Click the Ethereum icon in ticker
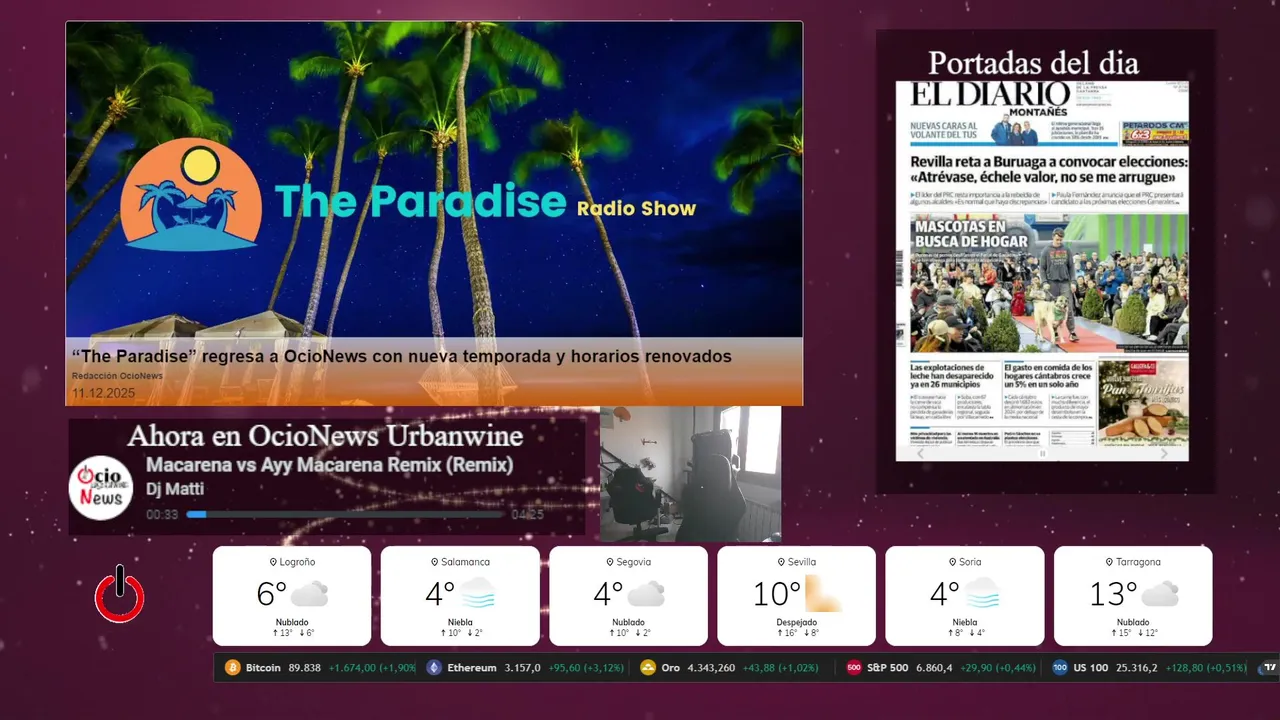The width and height of the screenshot is (1280, 720). pos(434,668)
